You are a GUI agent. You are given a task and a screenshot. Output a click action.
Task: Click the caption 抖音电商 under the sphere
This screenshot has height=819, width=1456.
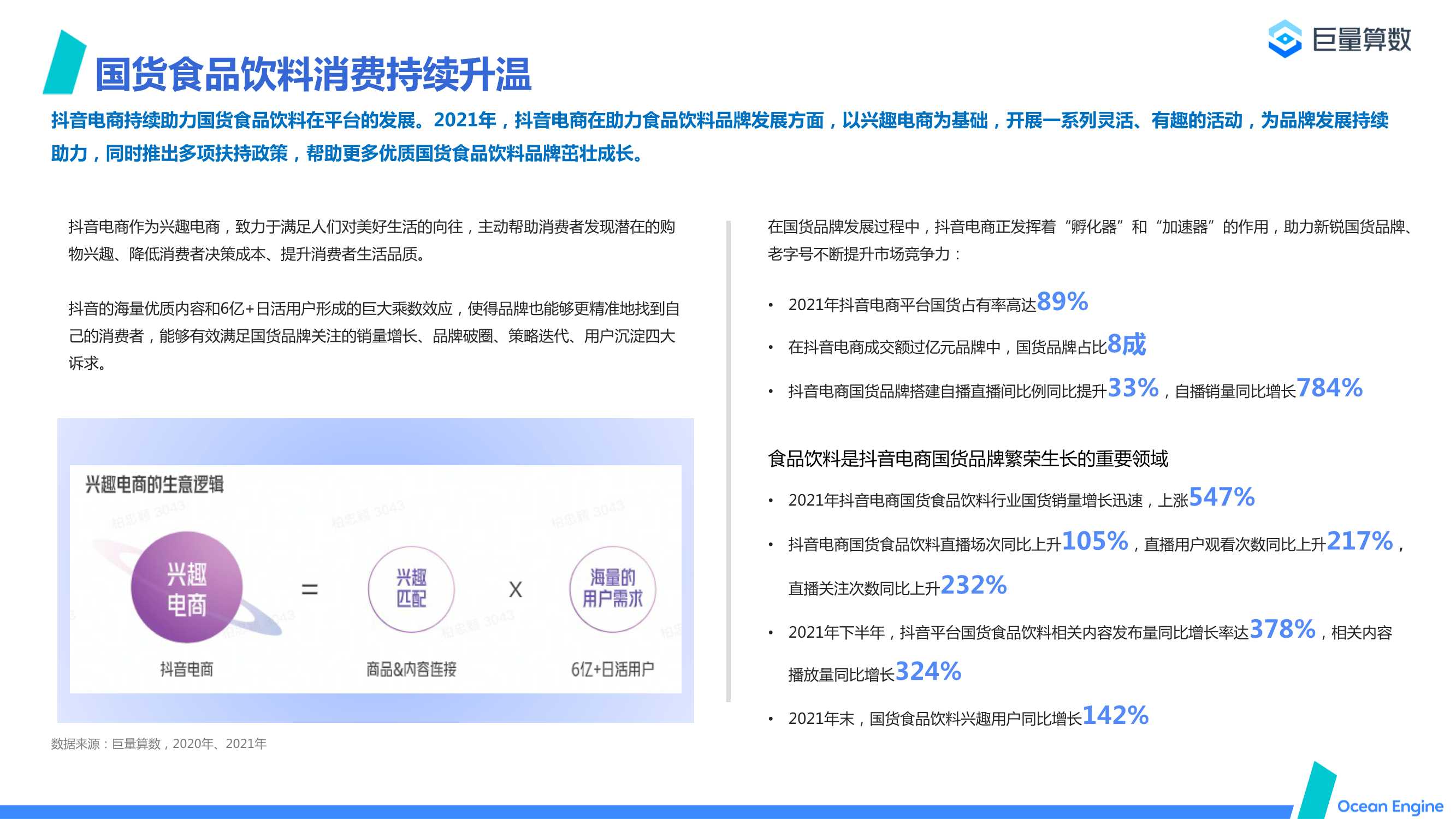[x=187, y=669]
